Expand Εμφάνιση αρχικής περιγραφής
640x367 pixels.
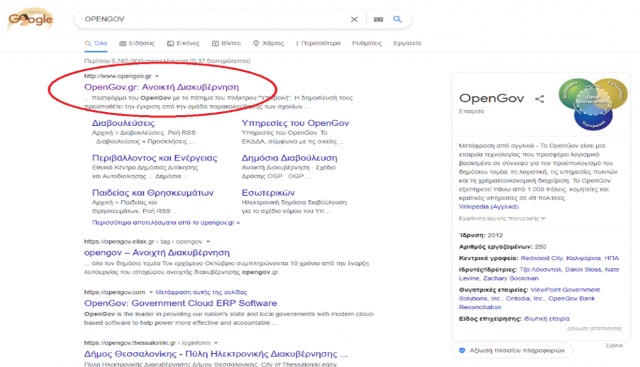(x=502, y=218)
